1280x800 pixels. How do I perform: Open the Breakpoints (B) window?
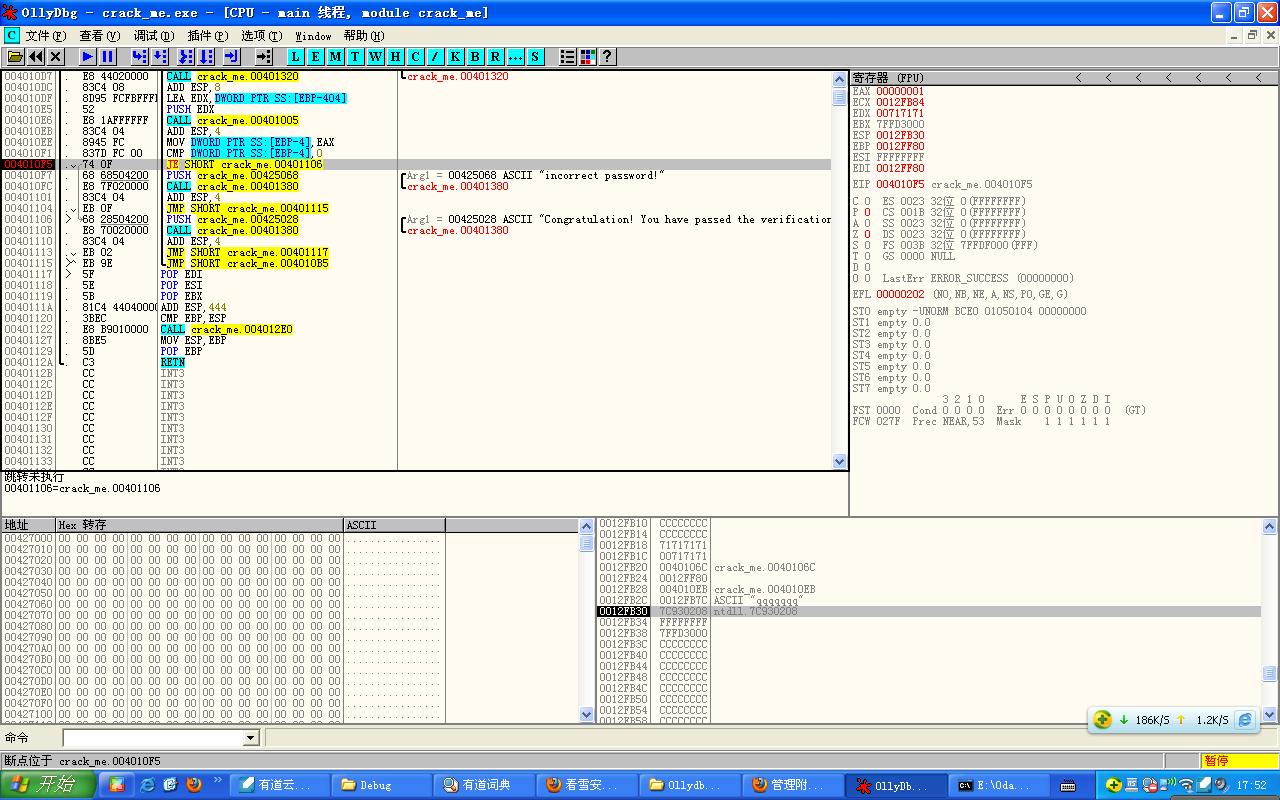click(475, 57)
